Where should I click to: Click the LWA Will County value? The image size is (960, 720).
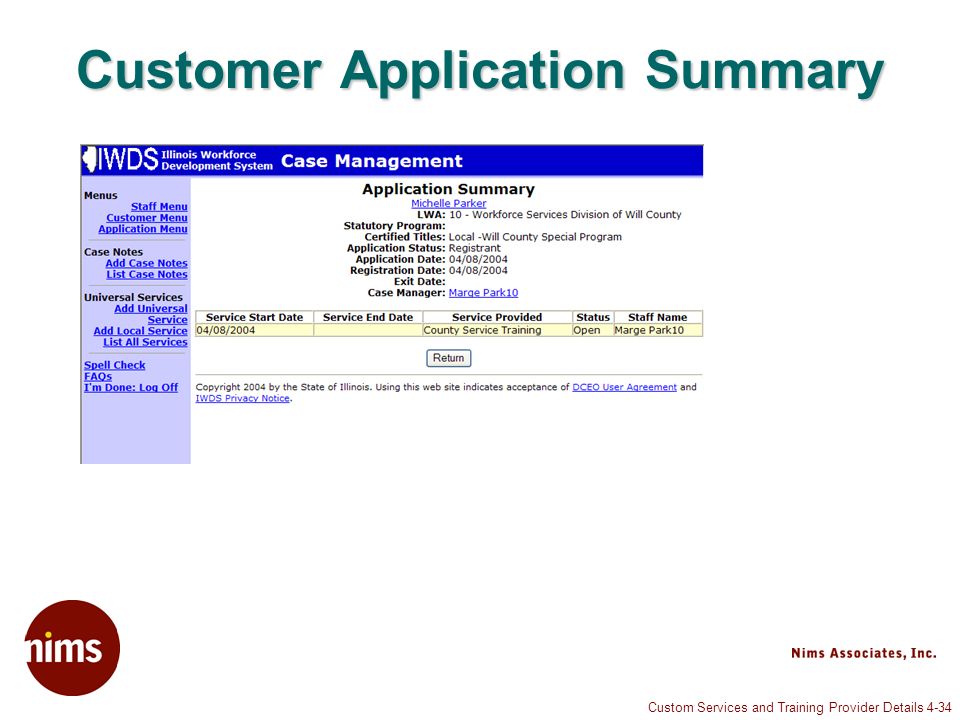(565, 214)
